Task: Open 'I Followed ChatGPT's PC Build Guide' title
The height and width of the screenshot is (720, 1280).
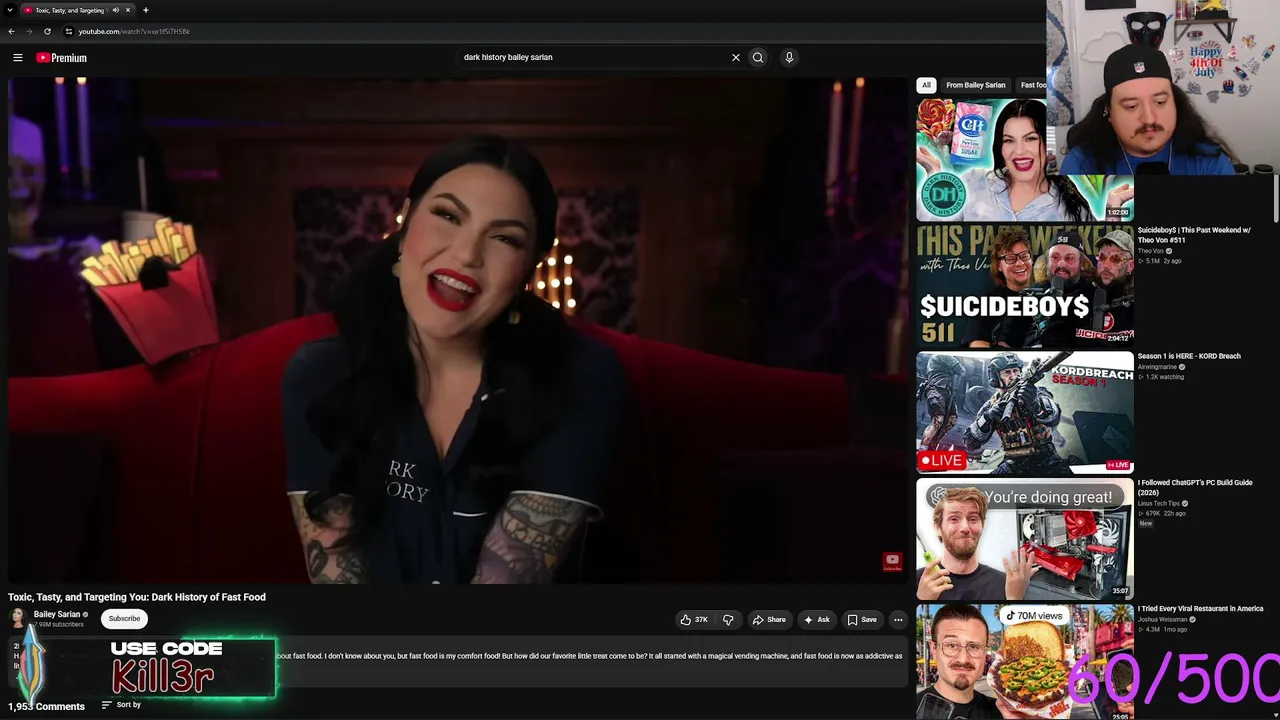Action: click(x=1195, y=487)
